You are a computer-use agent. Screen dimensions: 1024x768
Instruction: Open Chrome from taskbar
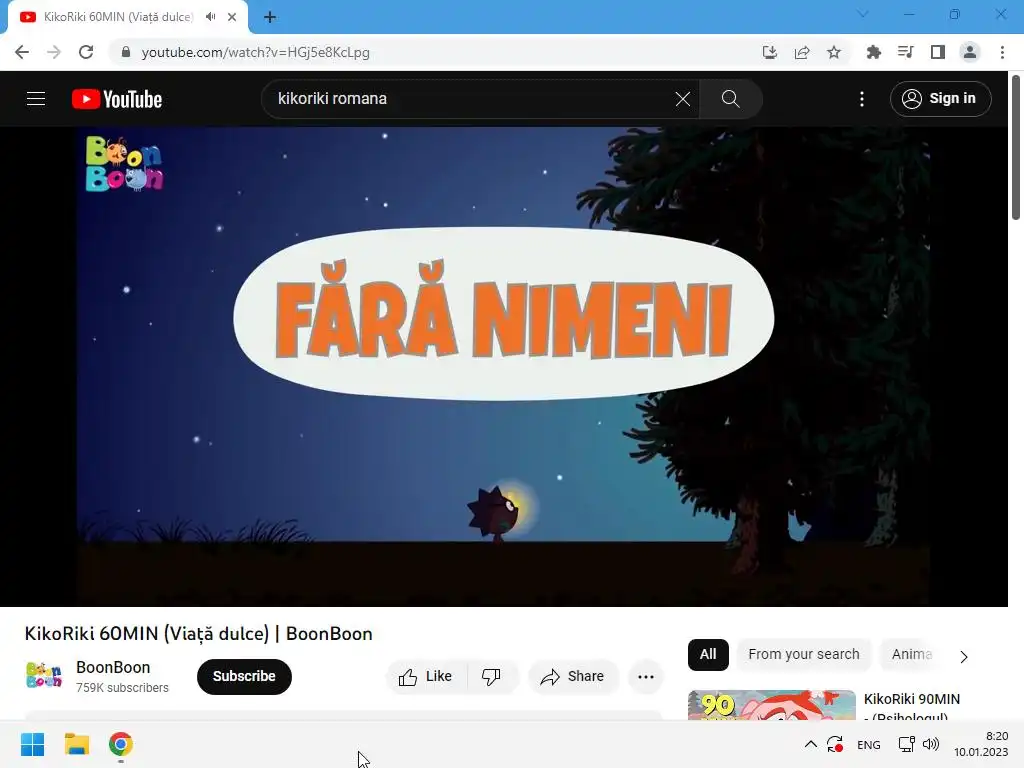[121, 744]
